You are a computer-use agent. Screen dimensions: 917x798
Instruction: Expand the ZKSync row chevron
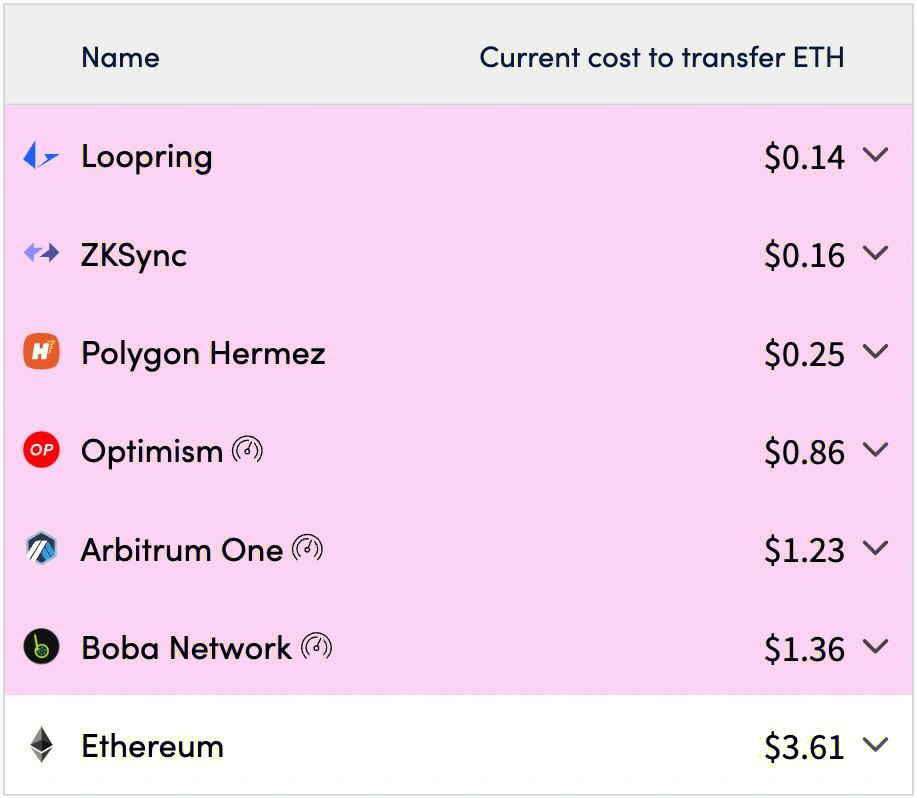[875, 253]
